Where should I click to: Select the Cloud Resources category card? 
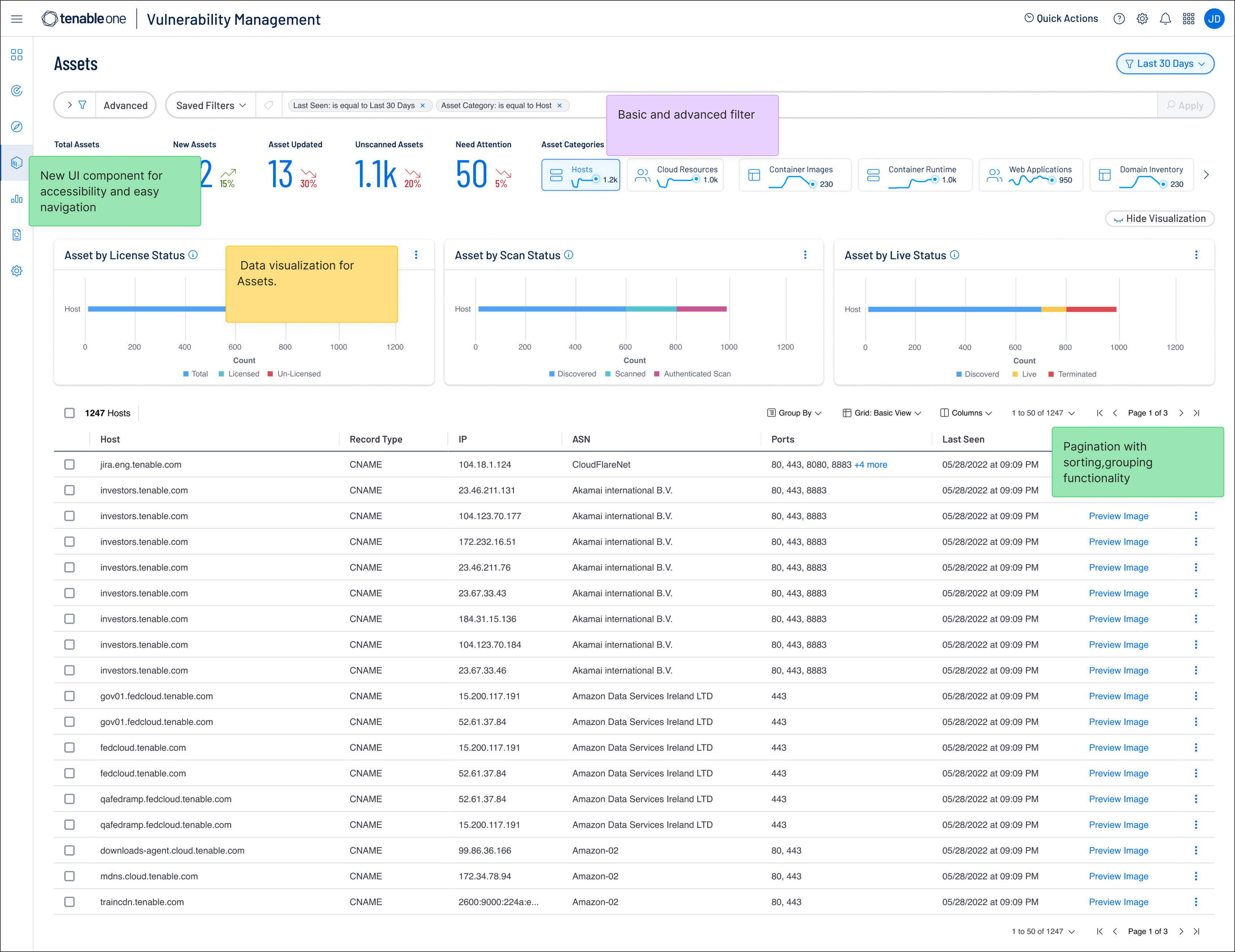[x=676, y=175]
